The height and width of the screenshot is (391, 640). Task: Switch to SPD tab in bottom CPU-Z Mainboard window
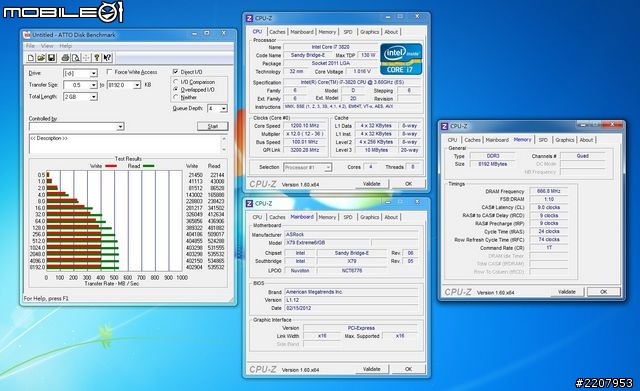pos(348,217)
